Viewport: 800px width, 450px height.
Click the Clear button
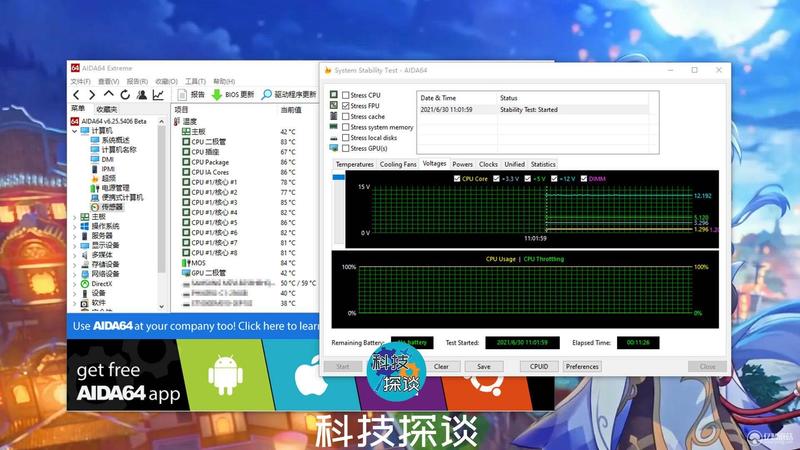pos(441,366)
